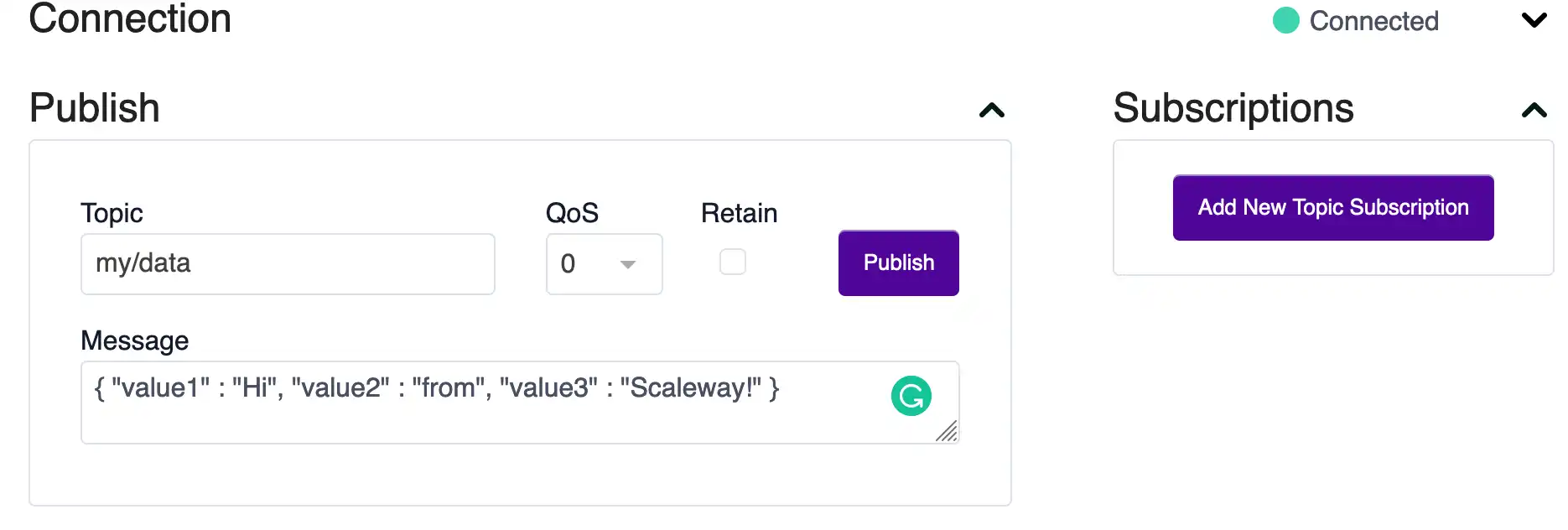This screenshot has height=530, width=1568.
Task: Open the QoS dropdown
Action: 605,264
